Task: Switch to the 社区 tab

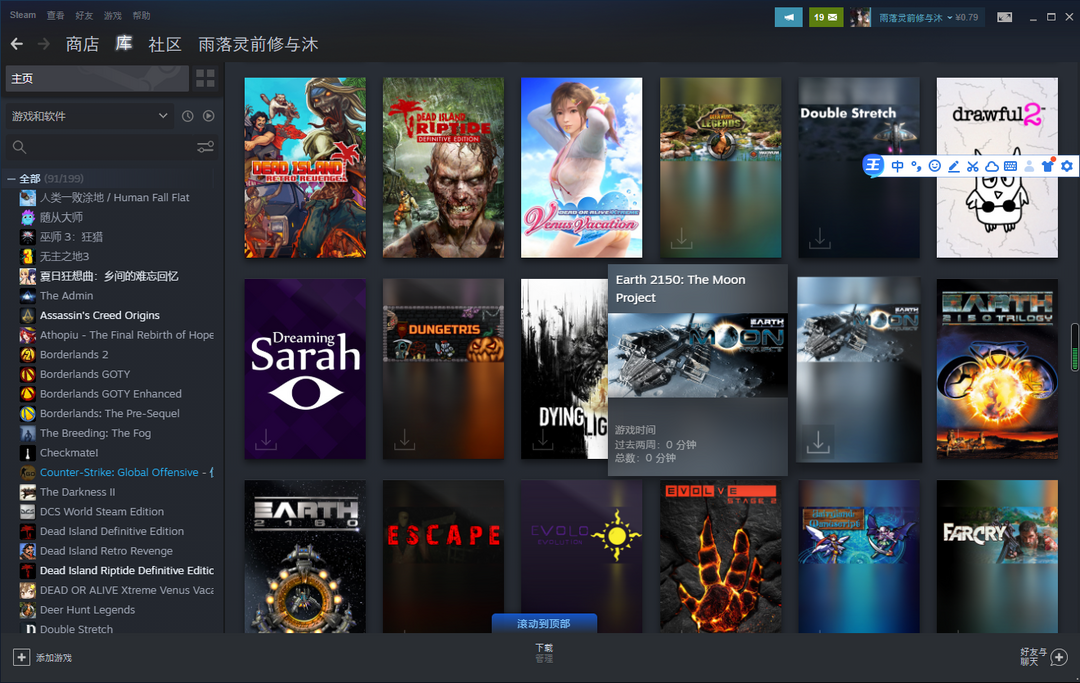Action: click(x=165, y=44)
